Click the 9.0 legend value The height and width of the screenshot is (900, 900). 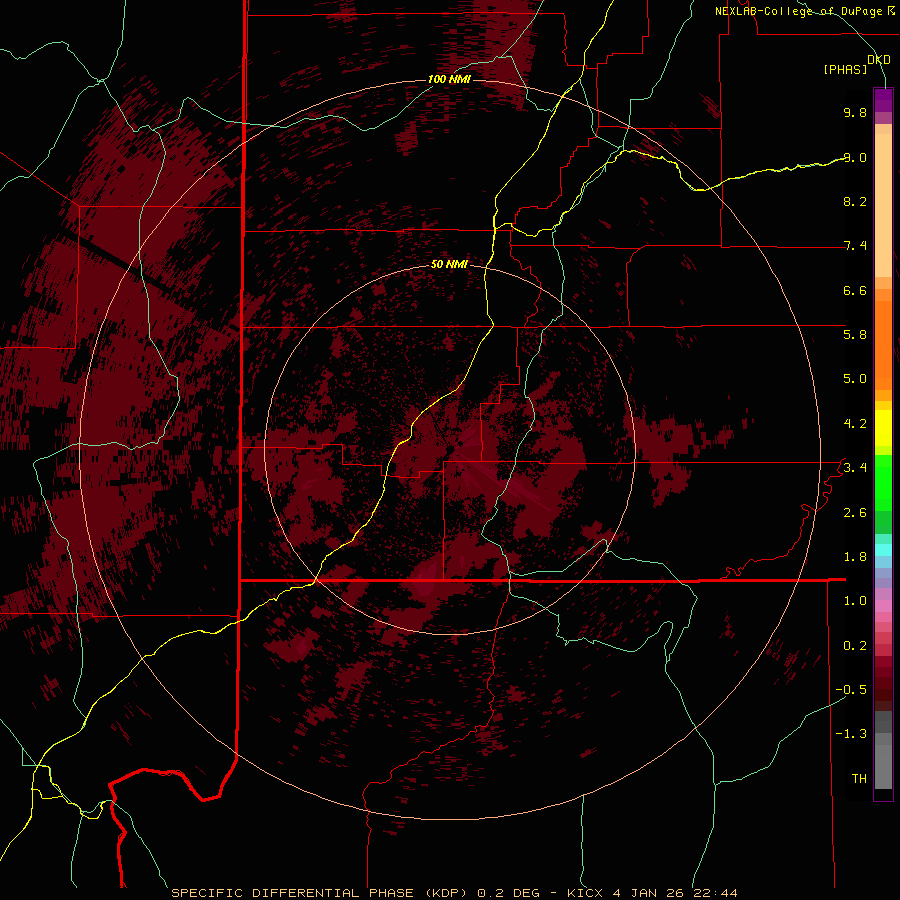(x=855, y=157)
